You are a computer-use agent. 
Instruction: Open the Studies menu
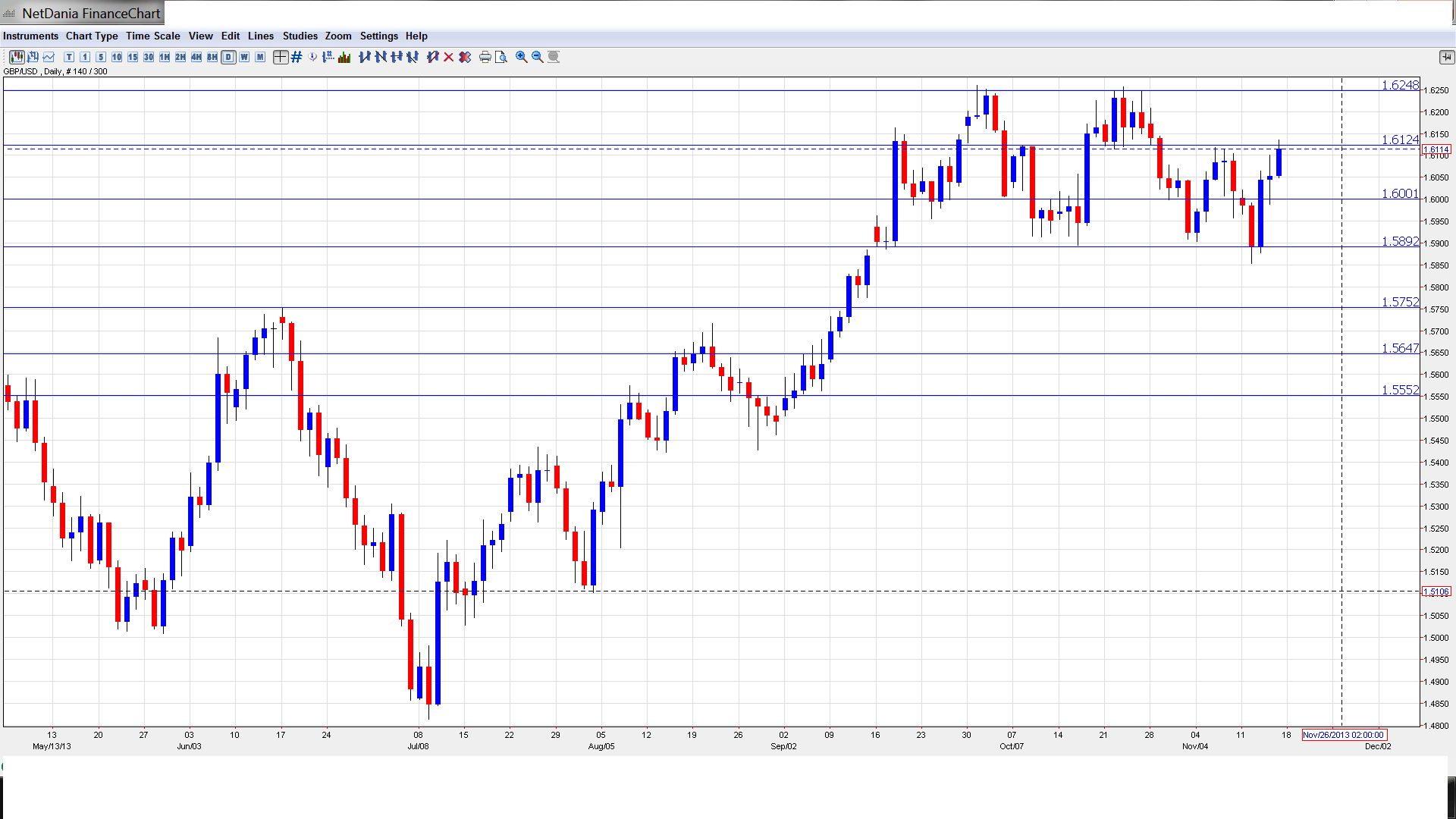(300, 36)
